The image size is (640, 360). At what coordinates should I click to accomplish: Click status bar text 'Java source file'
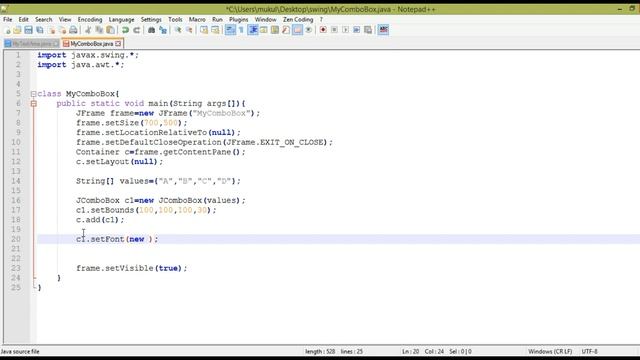tap(20, 351)
